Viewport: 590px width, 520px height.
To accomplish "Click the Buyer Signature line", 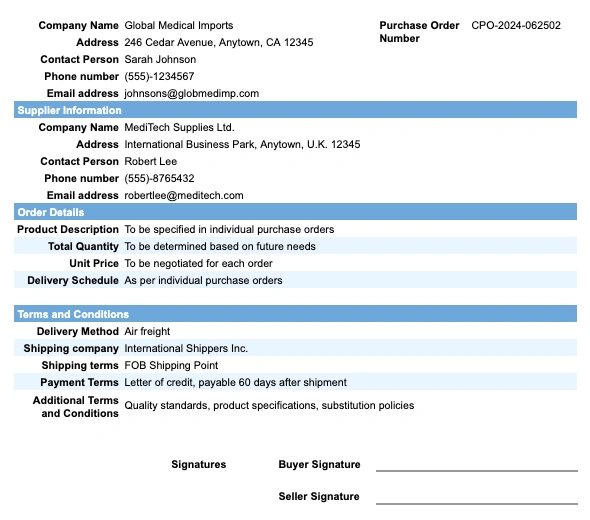I will (477, 470).
